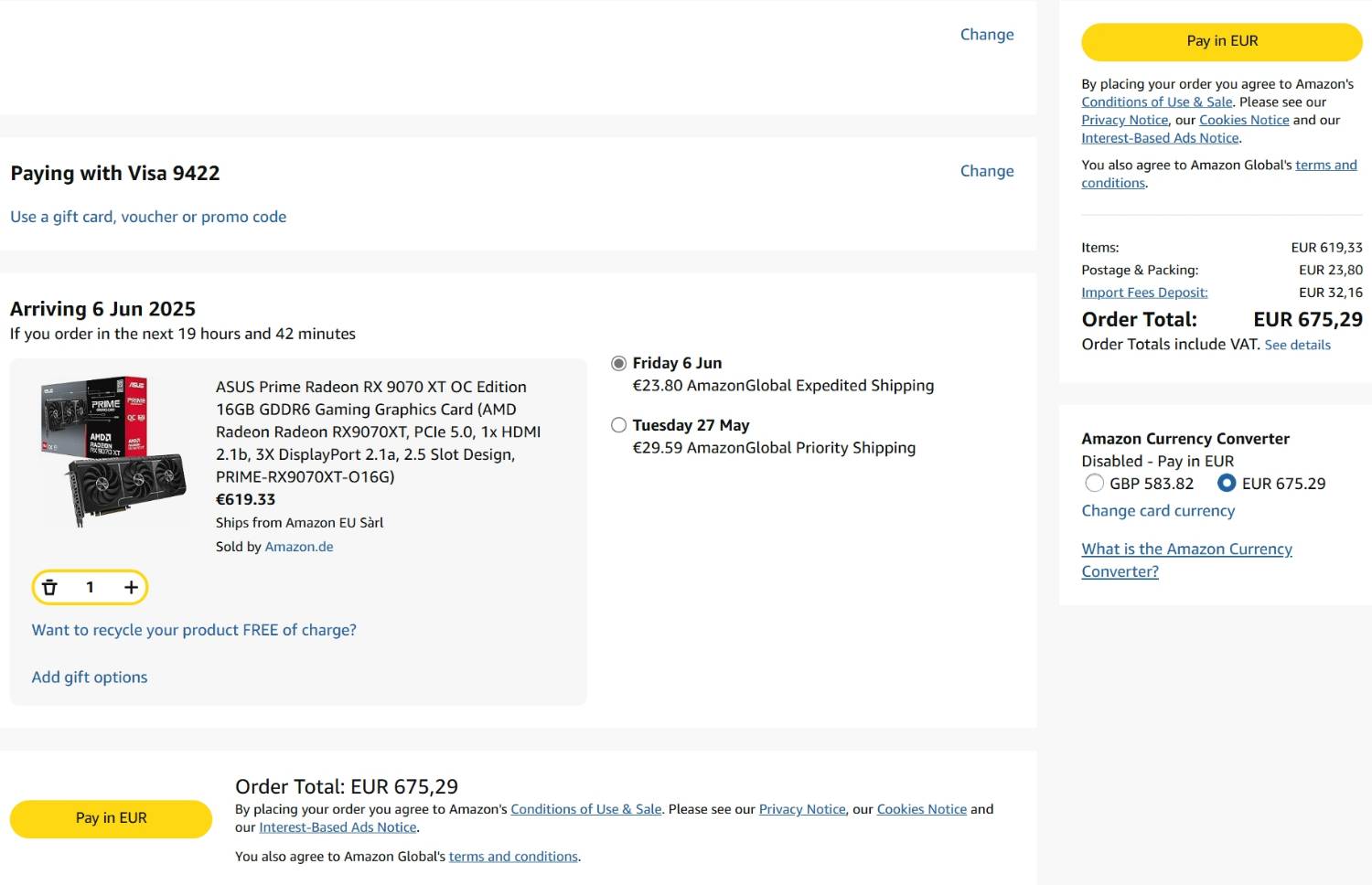Click Want to recycle your product FREE link
The height and width of the screenshot is (885, 1372).
[x=194, y=630]
